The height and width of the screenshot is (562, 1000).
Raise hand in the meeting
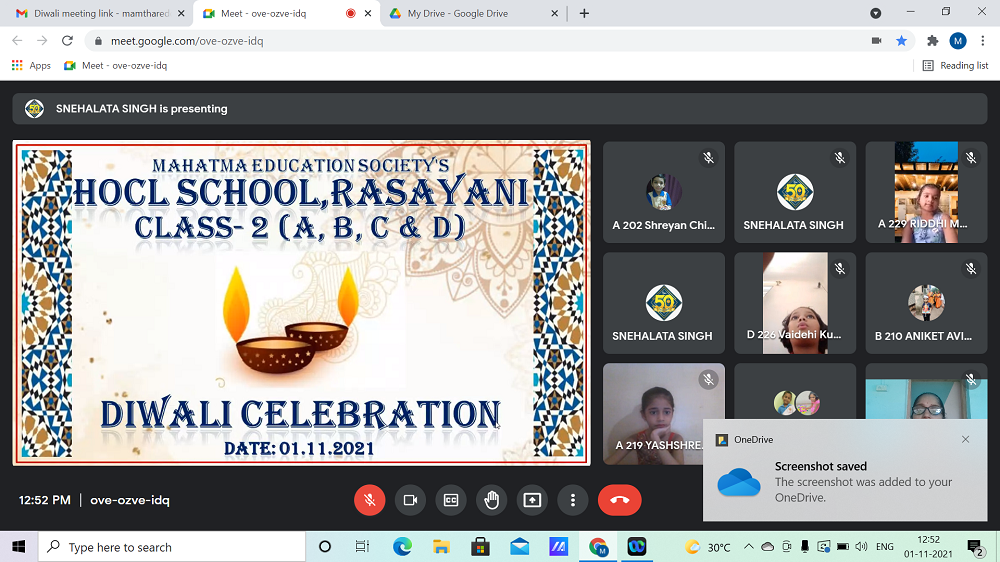[x=491, y=500]
